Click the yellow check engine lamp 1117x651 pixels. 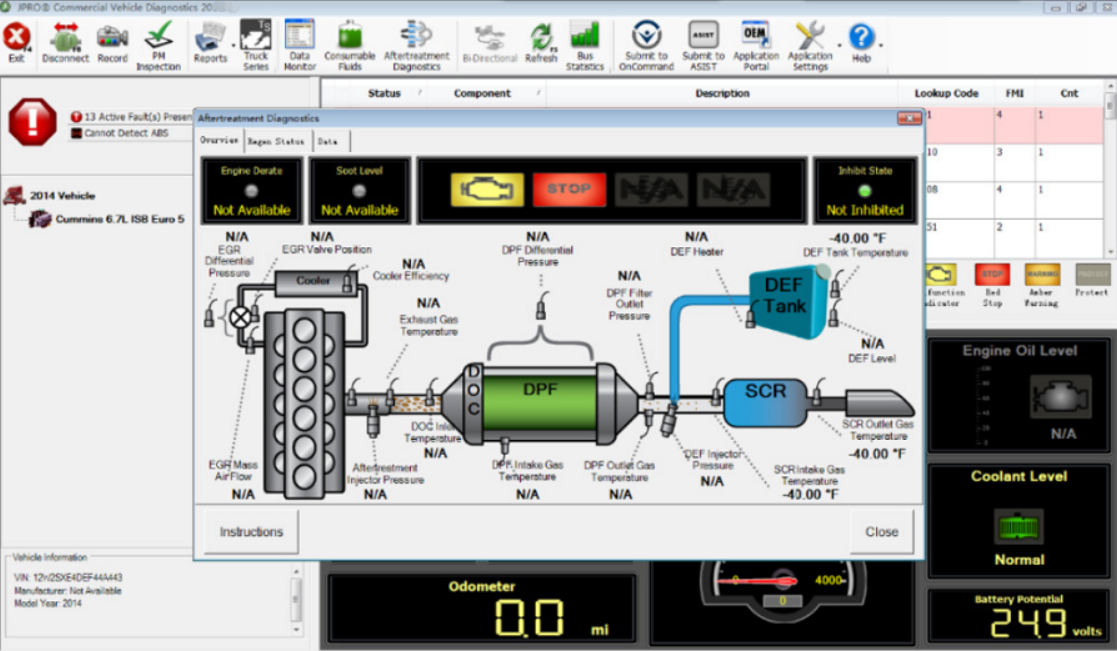[488, 189]
